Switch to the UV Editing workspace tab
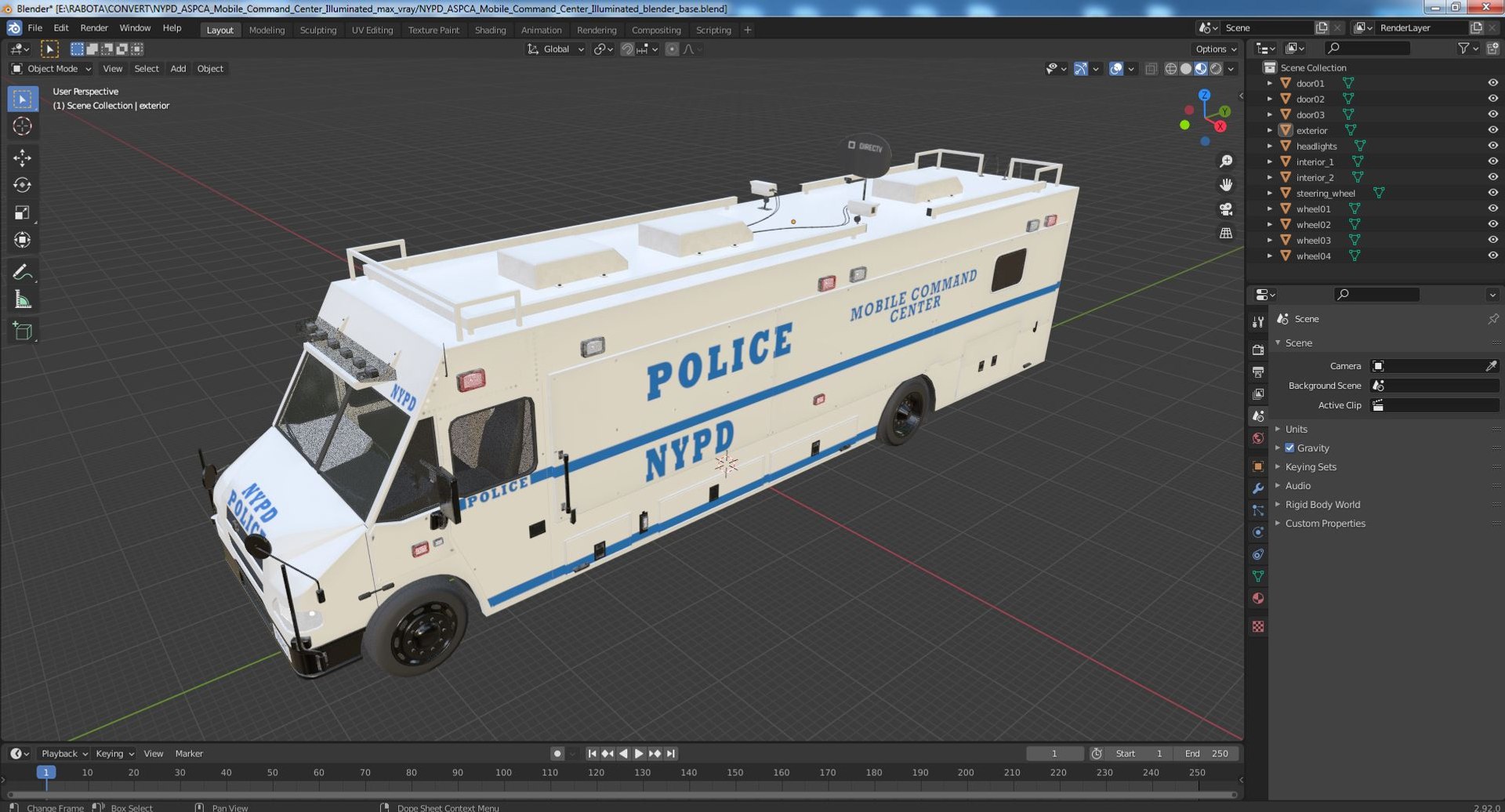 [372, 30]
